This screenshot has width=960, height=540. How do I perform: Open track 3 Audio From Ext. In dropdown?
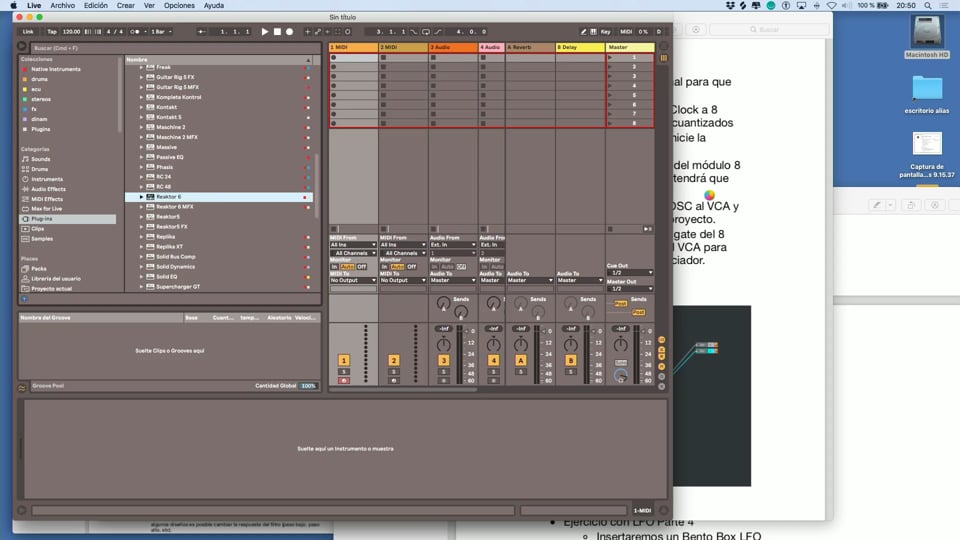452,245
